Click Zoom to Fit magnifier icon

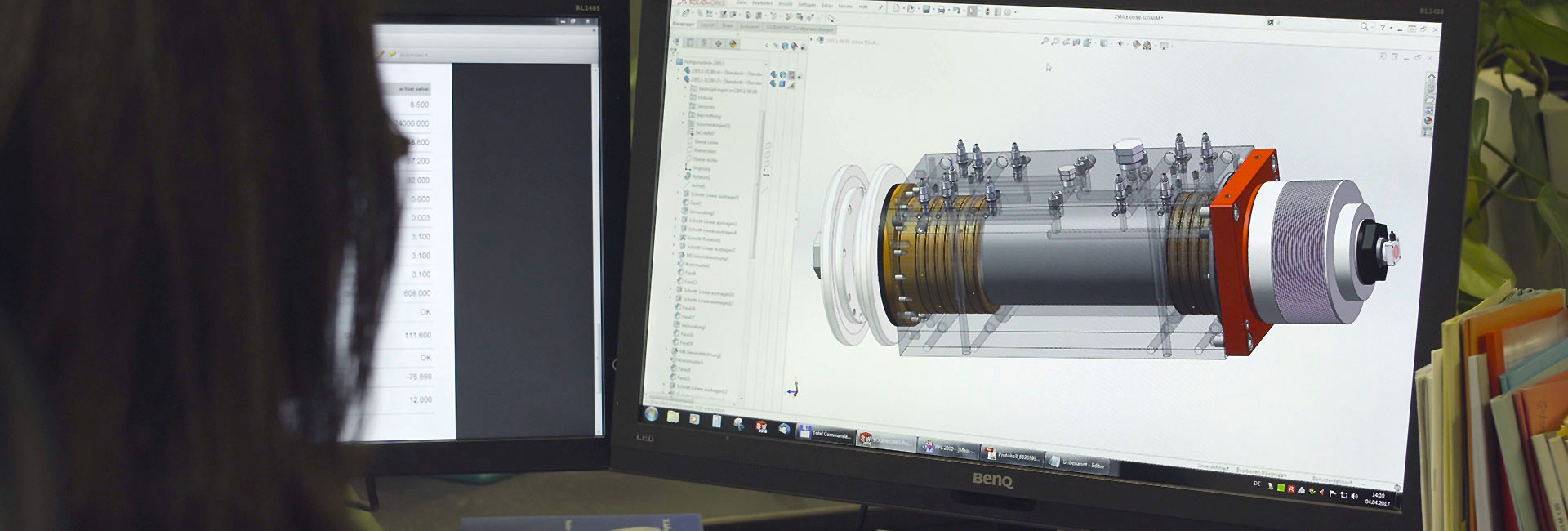click(1045, 41)
